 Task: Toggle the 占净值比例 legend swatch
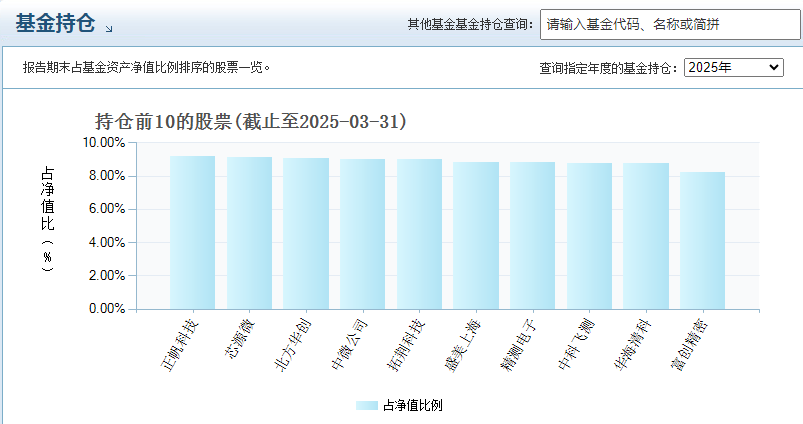367,406
